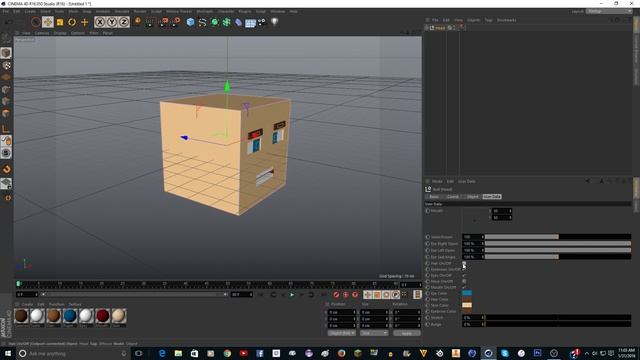Click the Record Active Objects red button
The width and height of the screenshot is (640, 360).
pyautogui.click(x=336, y=294)
